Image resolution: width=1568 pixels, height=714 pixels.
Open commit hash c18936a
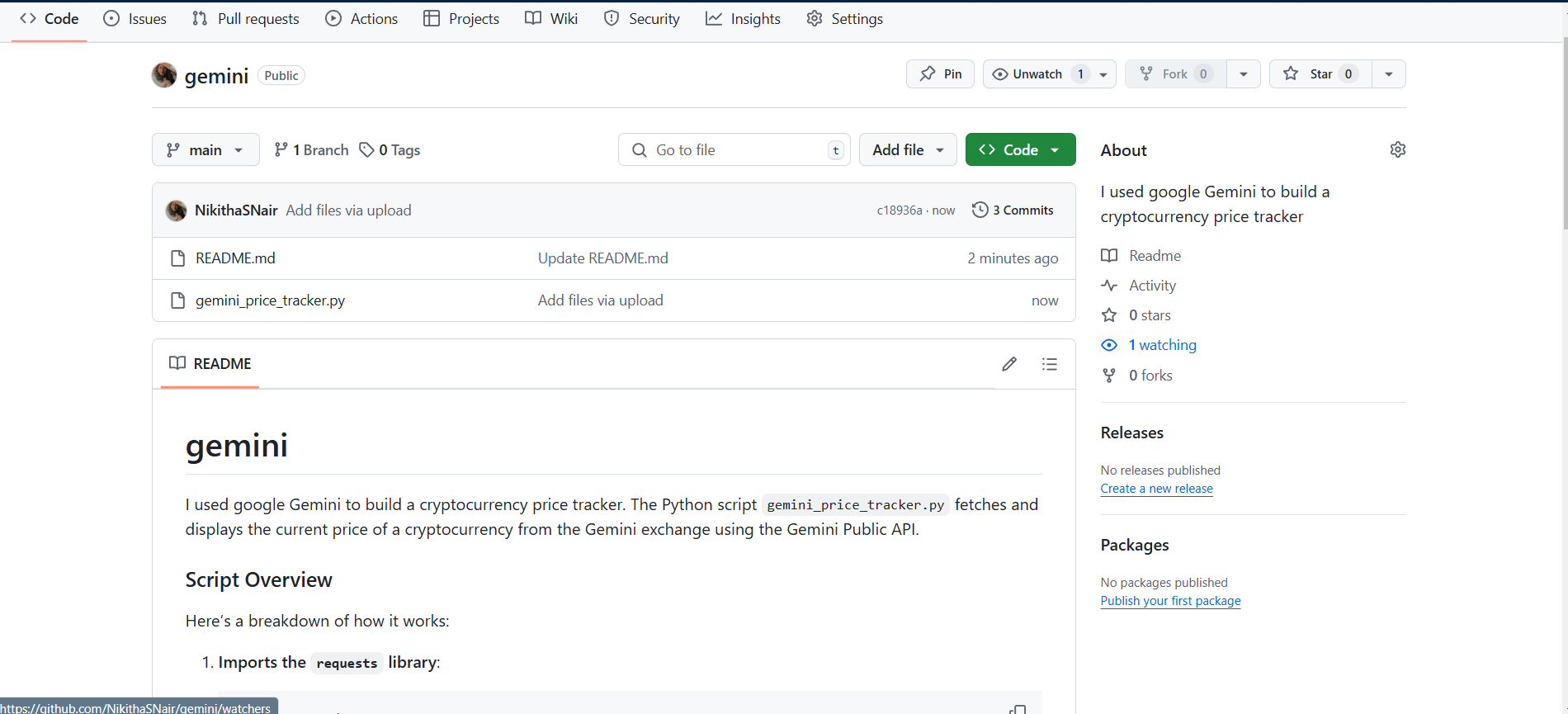point(900,210)
